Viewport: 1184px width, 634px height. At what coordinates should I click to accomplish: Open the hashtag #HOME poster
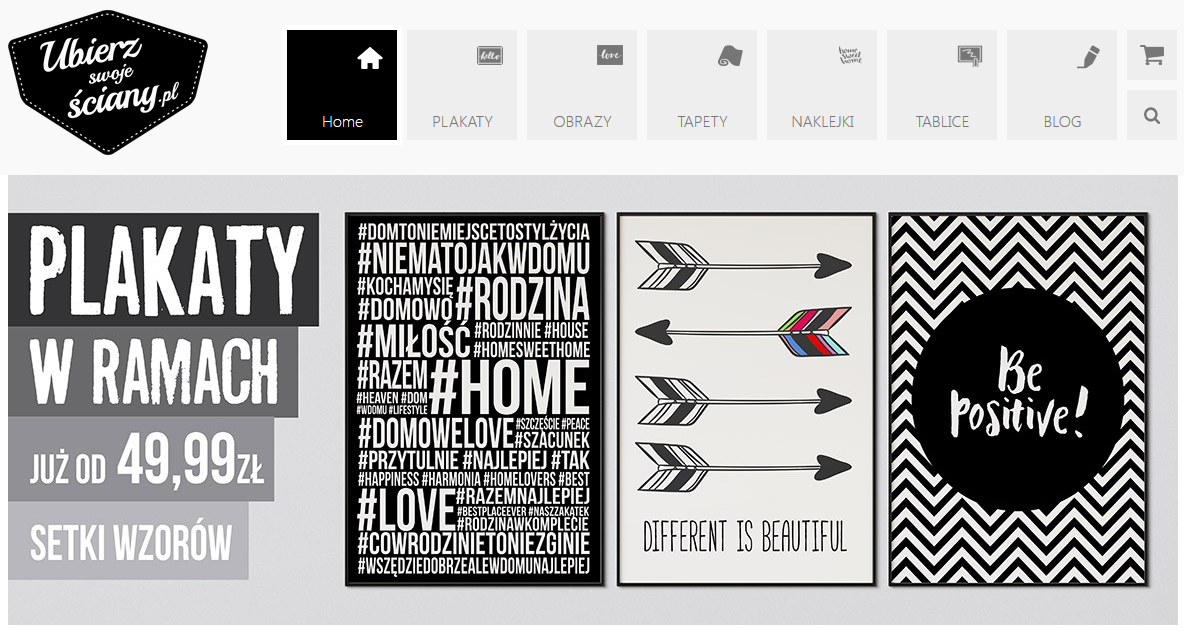point(474,399)
